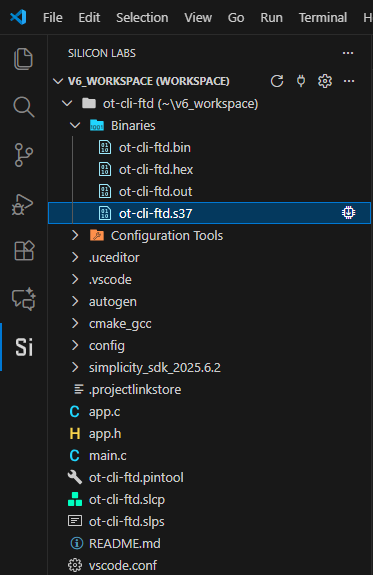The height and width of the screenshot is (575, 373).
Task: Open workspace settings gear icon
Action: point(325,81)
